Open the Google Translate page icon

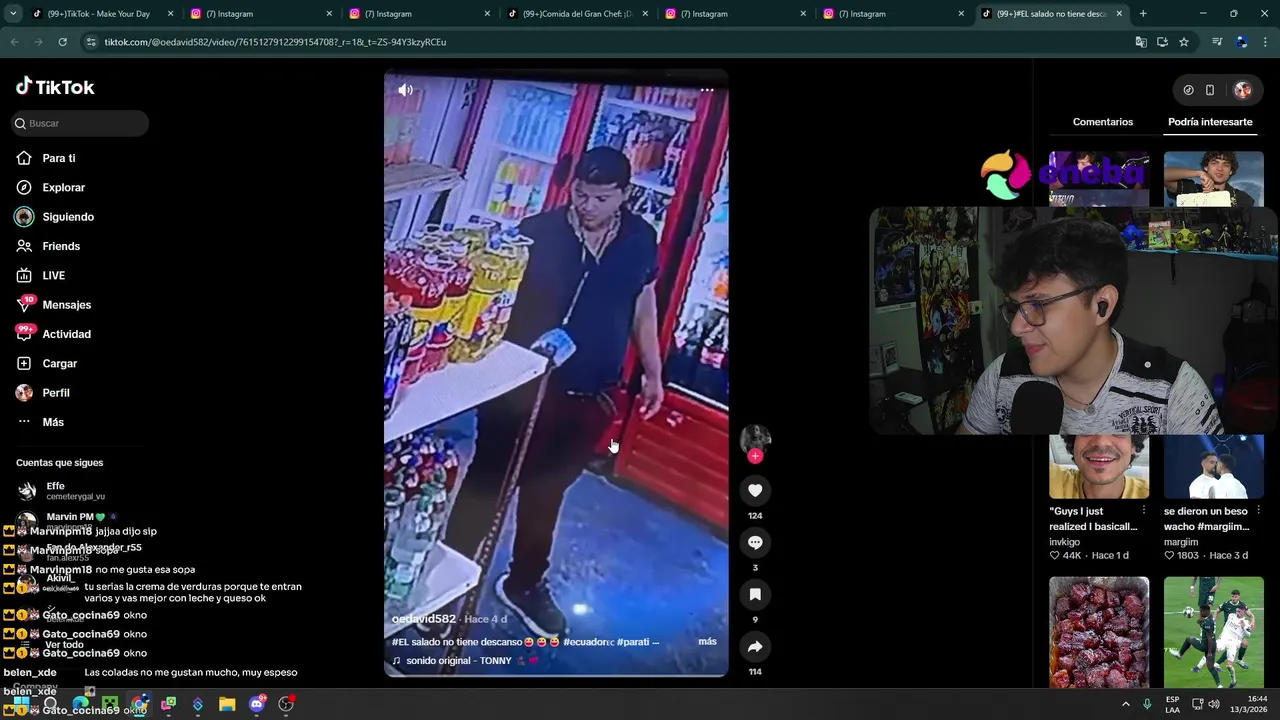(x=1141, y=42)
